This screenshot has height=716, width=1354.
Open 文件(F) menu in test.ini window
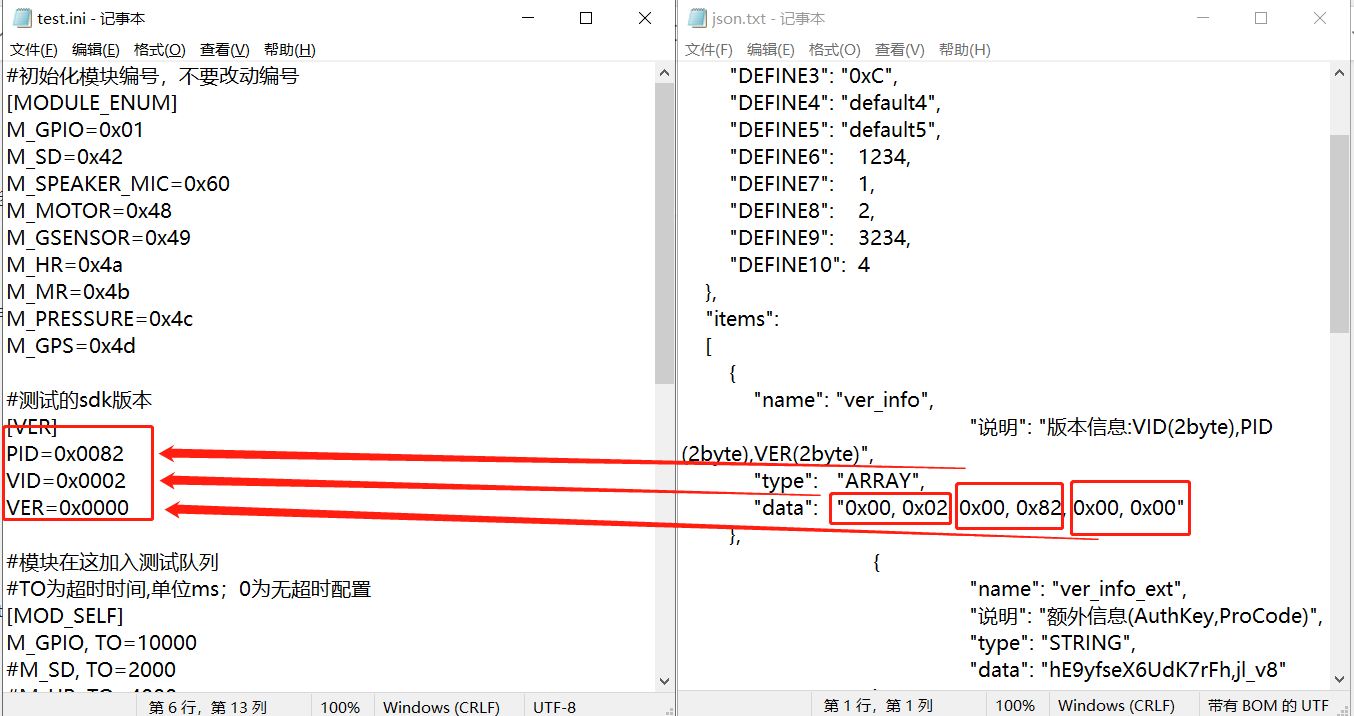34,50
